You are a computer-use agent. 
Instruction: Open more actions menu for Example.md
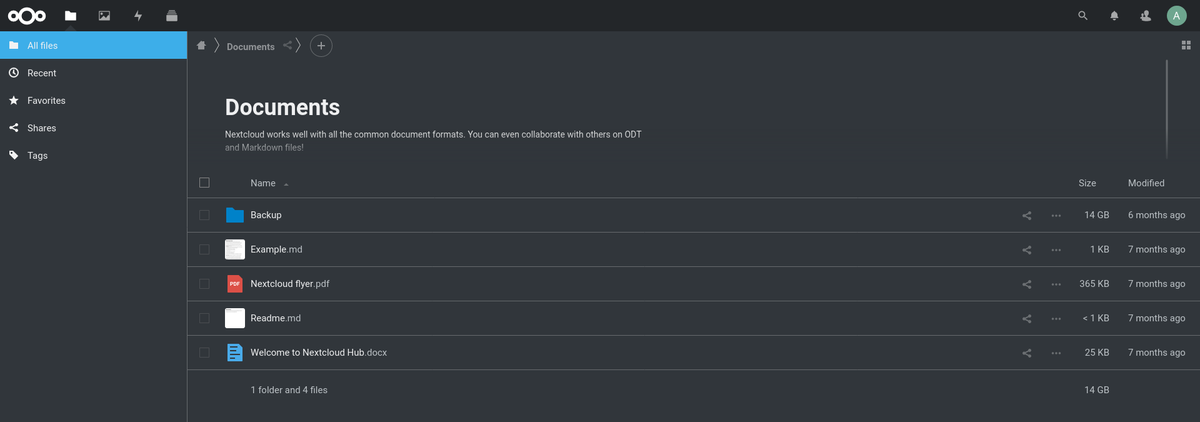1056,249
